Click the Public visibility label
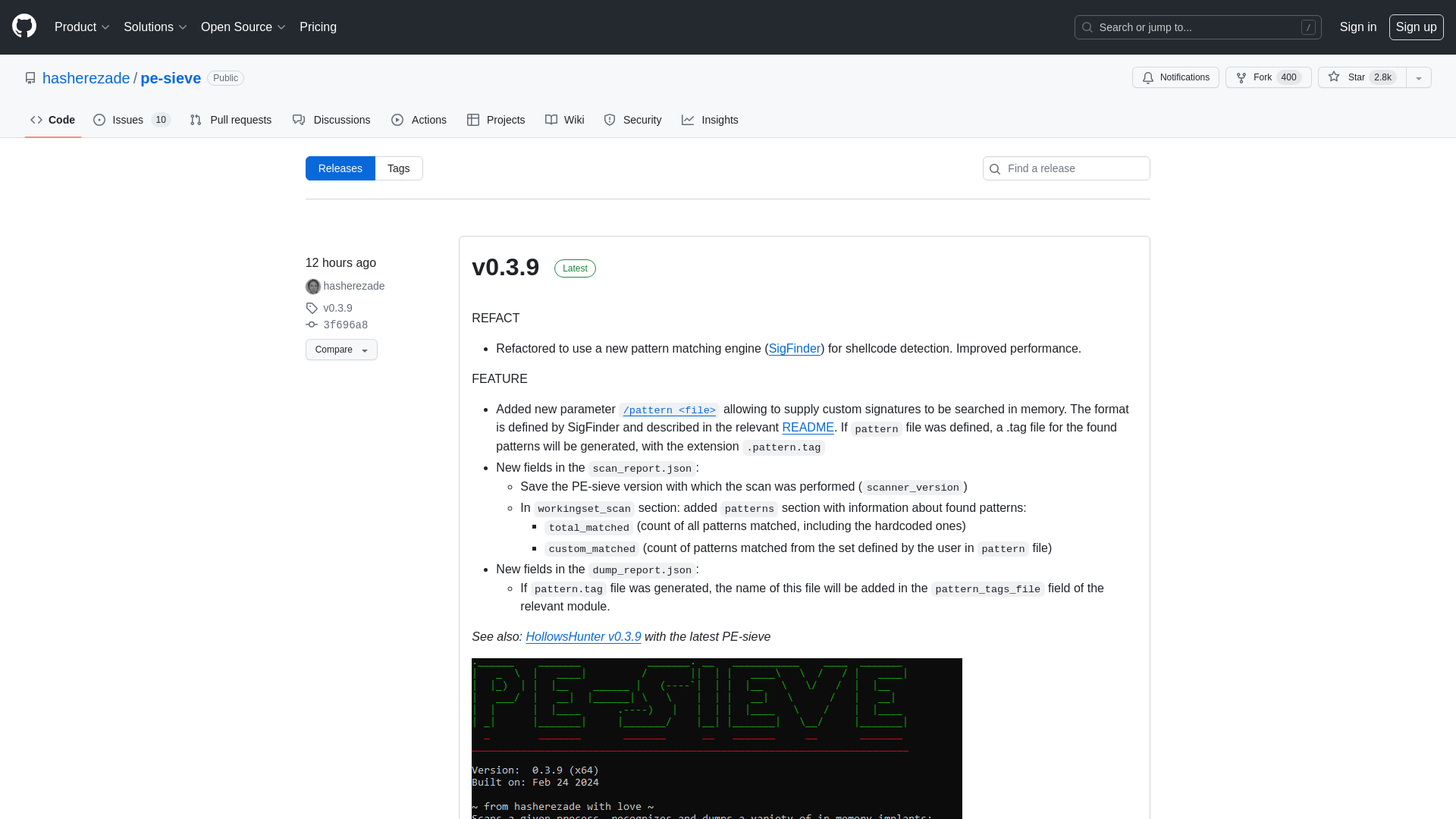This screenshot has height=819, width=1456. coord(225,78)
